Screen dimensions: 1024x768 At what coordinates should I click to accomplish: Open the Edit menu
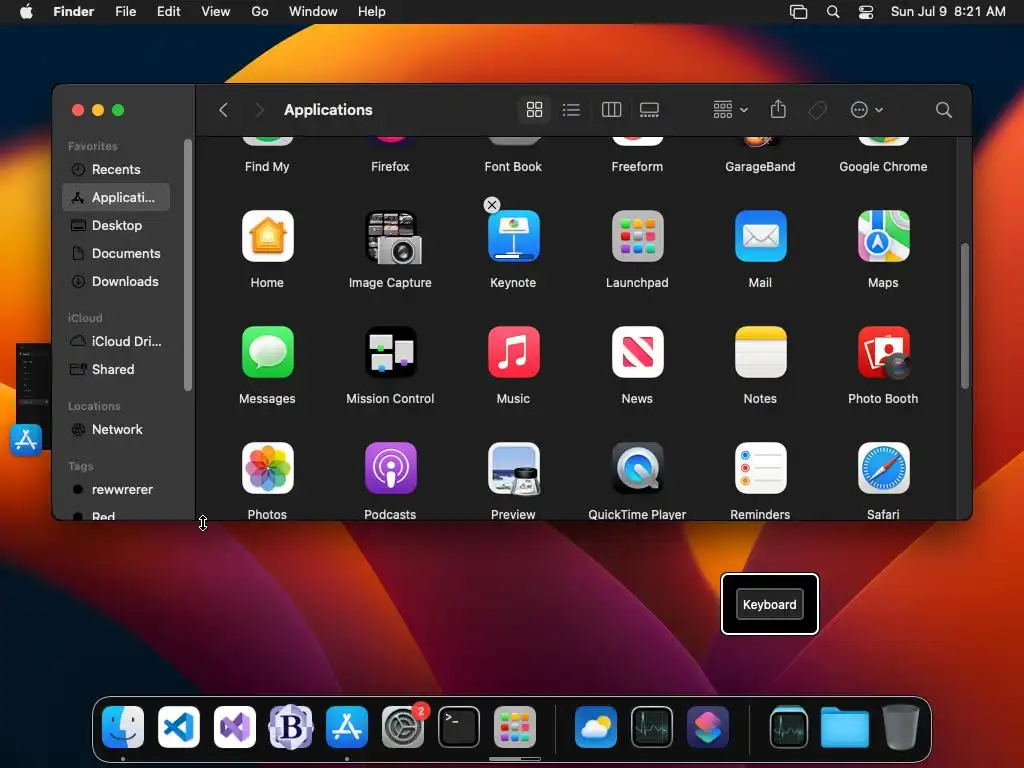168,12
